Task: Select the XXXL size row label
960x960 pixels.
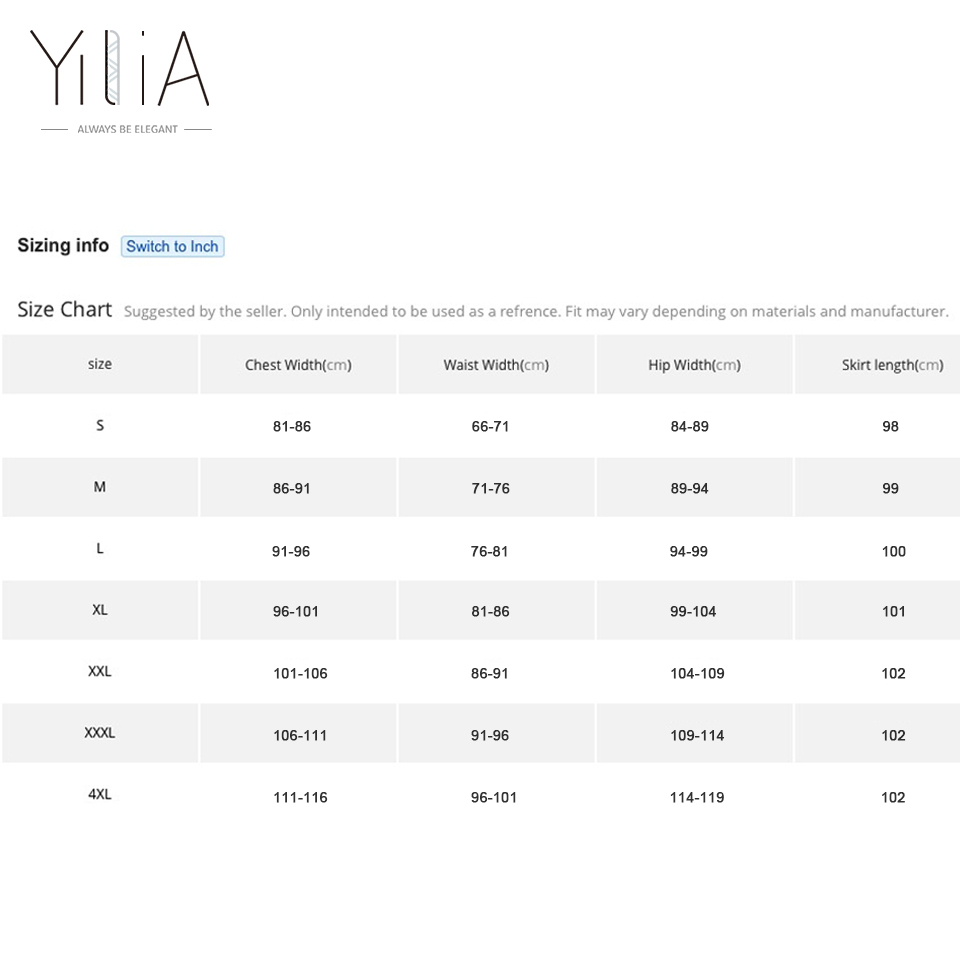Action: coord(99,733)
